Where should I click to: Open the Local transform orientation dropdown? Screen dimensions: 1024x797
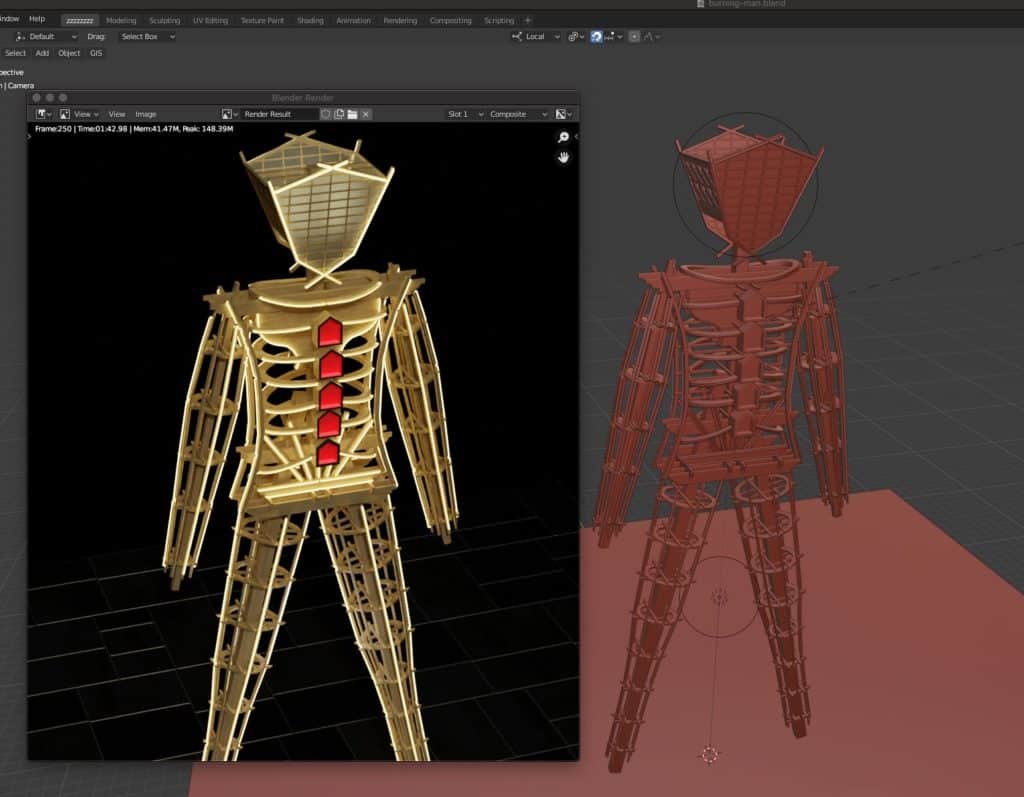[x=536, y=37]
